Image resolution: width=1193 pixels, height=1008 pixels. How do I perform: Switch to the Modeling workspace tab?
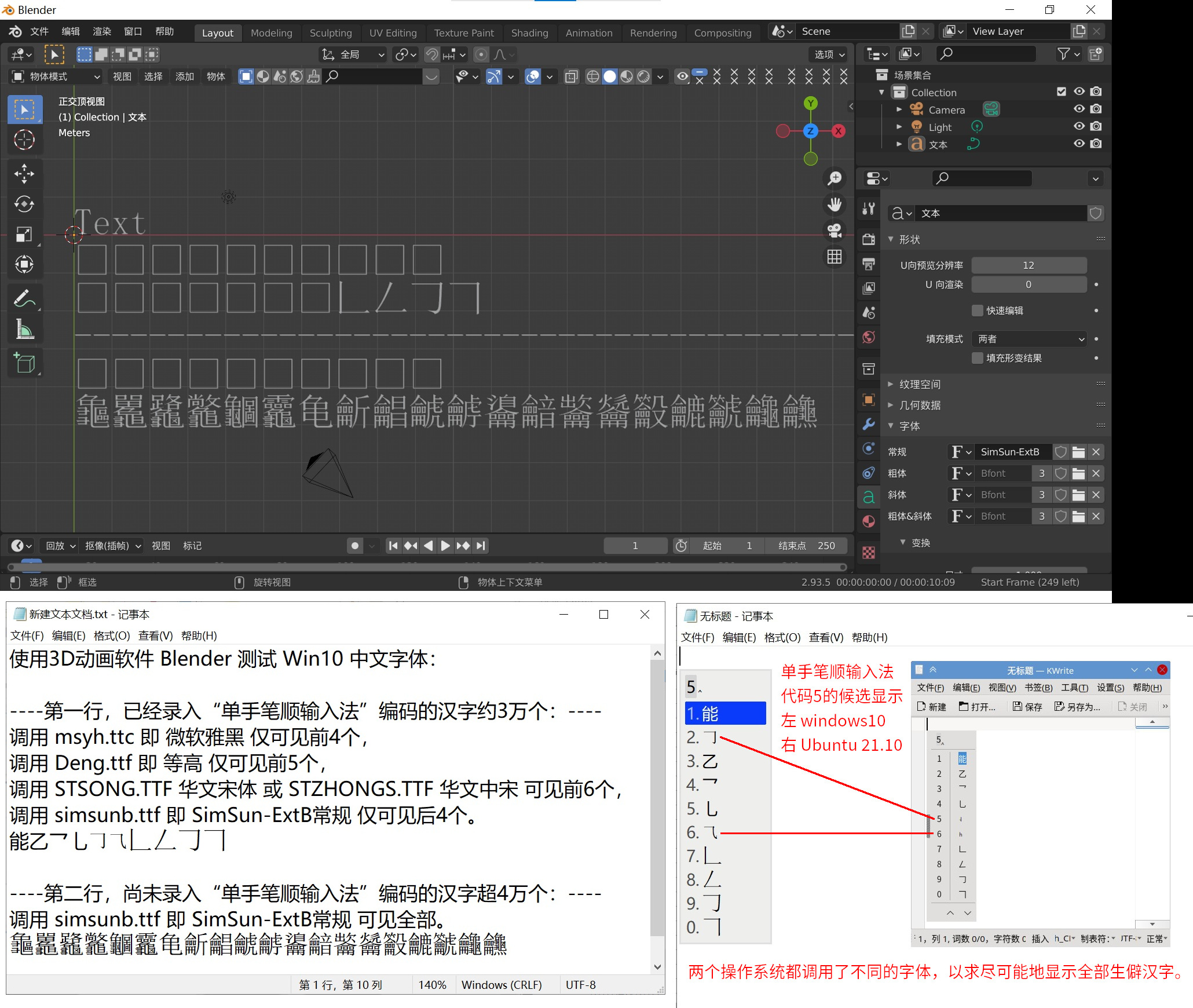coord(271,33)
